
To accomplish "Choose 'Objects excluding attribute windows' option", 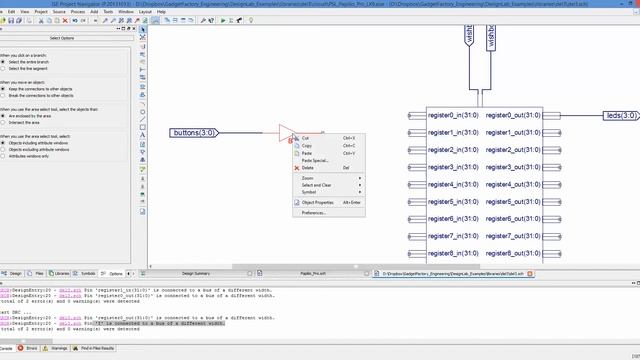I will click(x=3, y=150).
